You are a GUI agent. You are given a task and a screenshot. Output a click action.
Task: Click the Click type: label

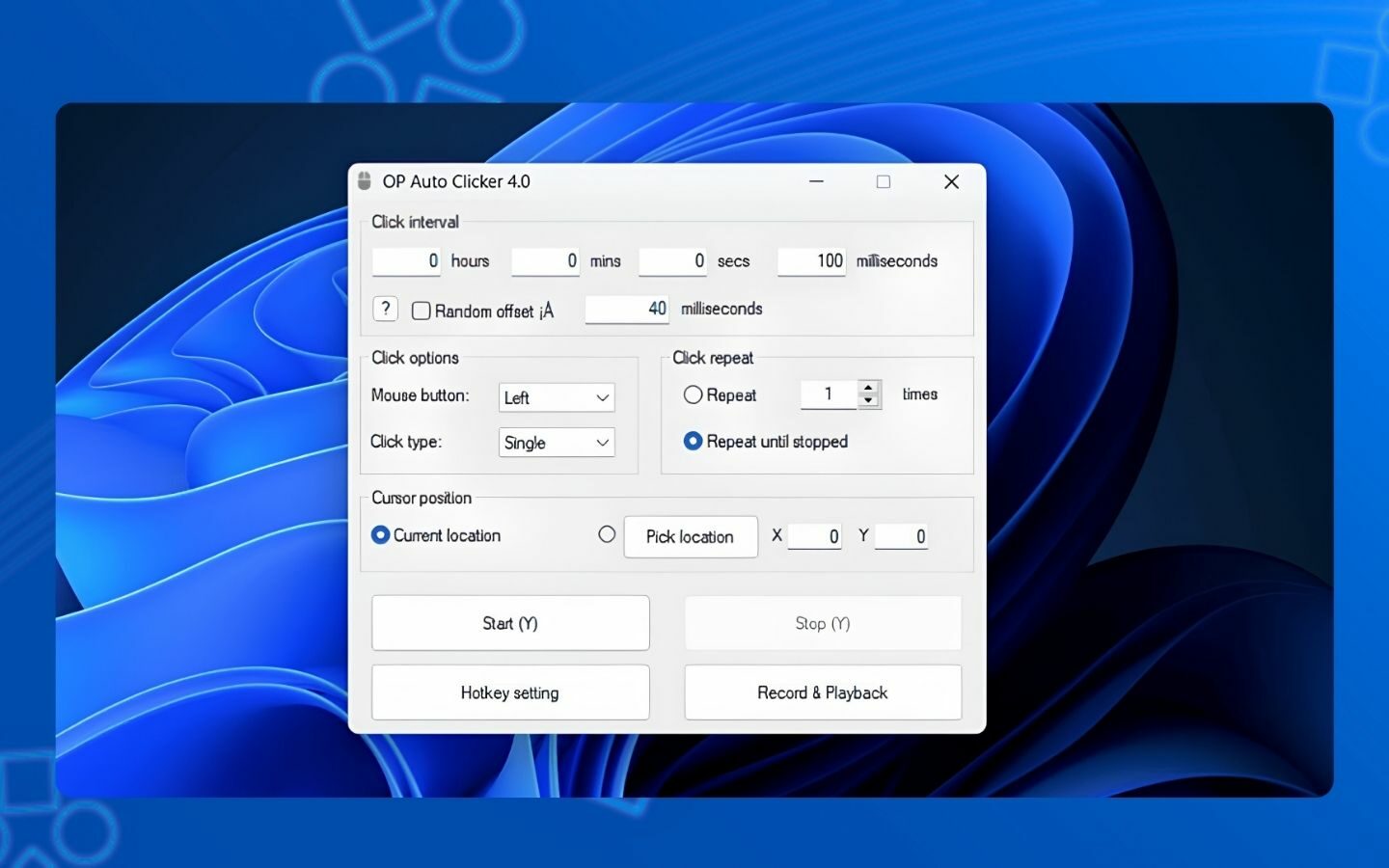[x=406, y=442]
